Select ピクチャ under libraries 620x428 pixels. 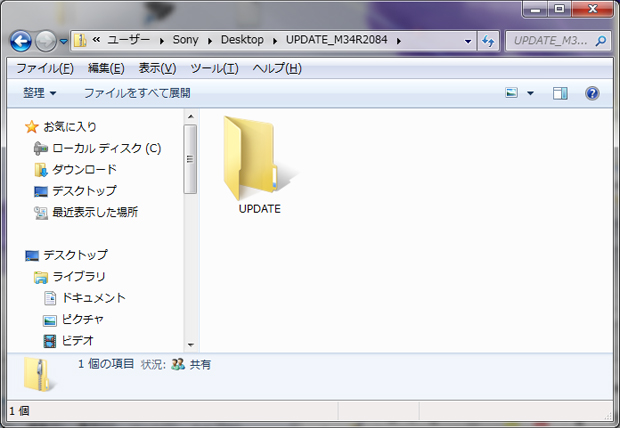(82, 319)
